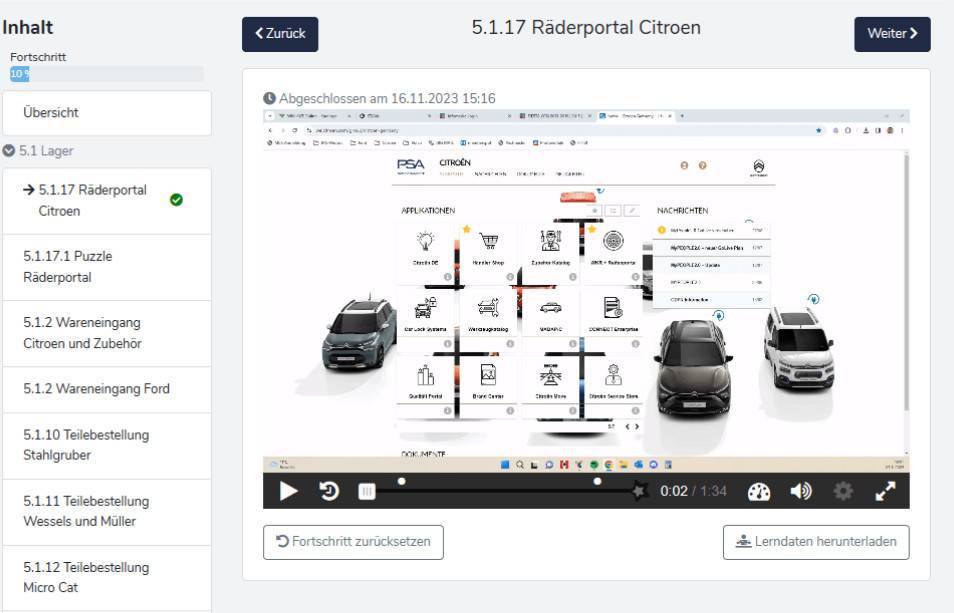Rewind the video ten seconds
Screen dimensions: 954x613
point(329,491)
